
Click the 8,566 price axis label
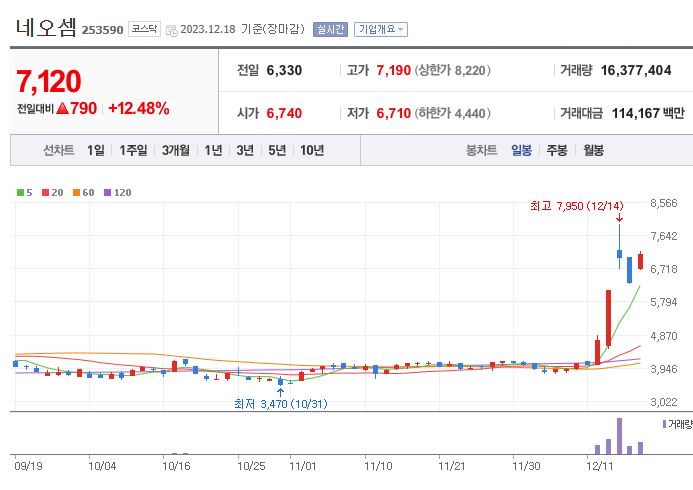coord(663,203)
